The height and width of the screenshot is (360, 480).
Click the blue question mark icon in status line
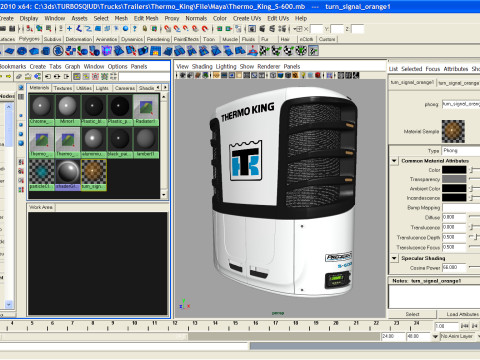point(135,29)
